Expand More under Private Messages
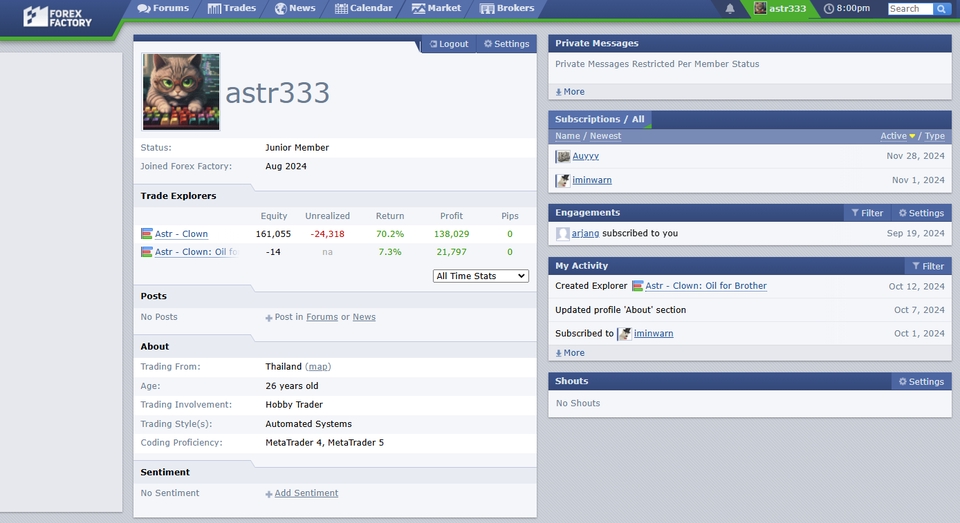The height and width of the screenshot is (523, 960). (570, 92)
